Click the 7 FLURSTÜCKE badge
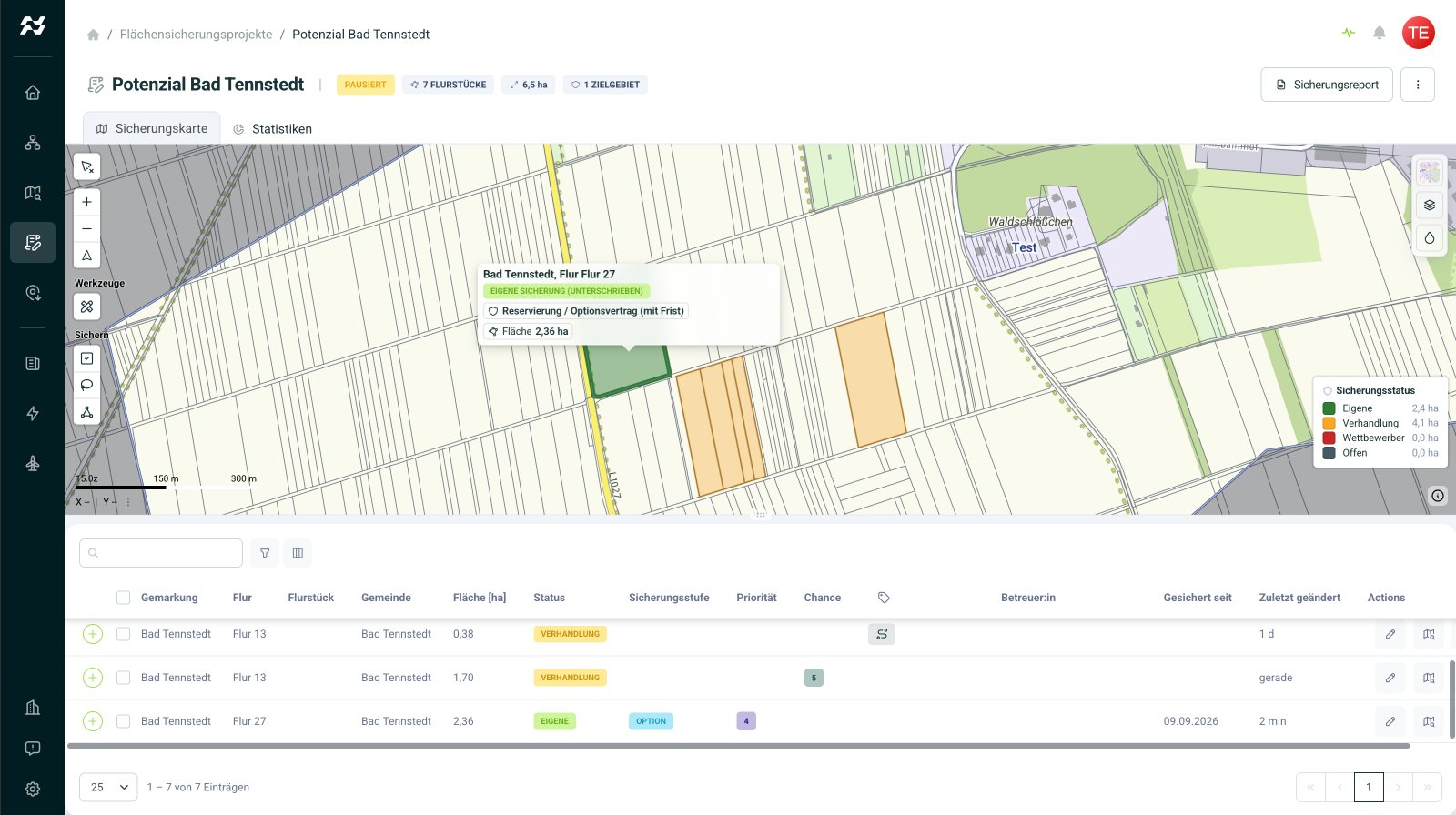The width and height of the screenshot is (1456, 815). [449, 85]
